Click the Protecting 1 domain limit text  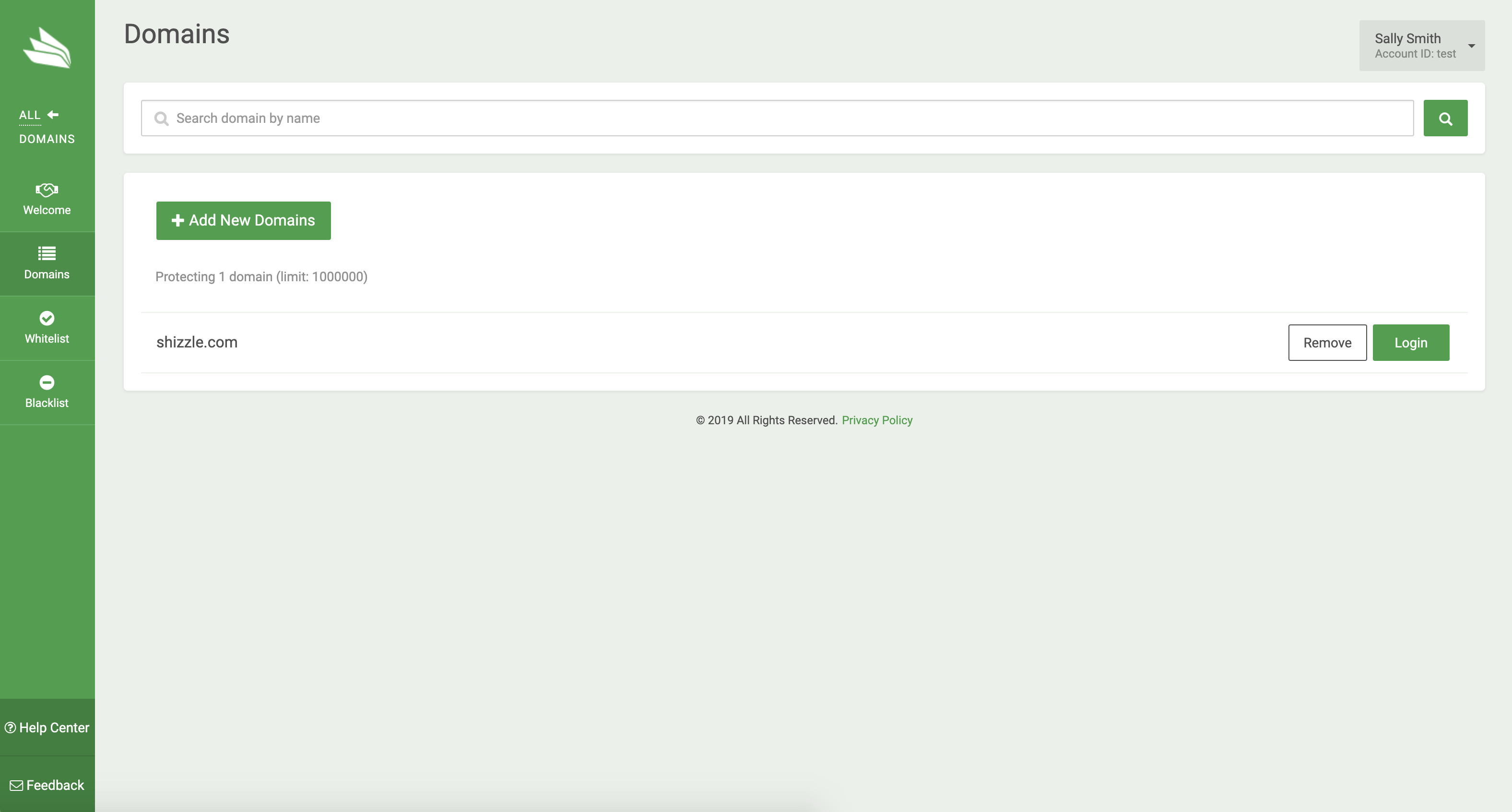[x=261, y=276]
